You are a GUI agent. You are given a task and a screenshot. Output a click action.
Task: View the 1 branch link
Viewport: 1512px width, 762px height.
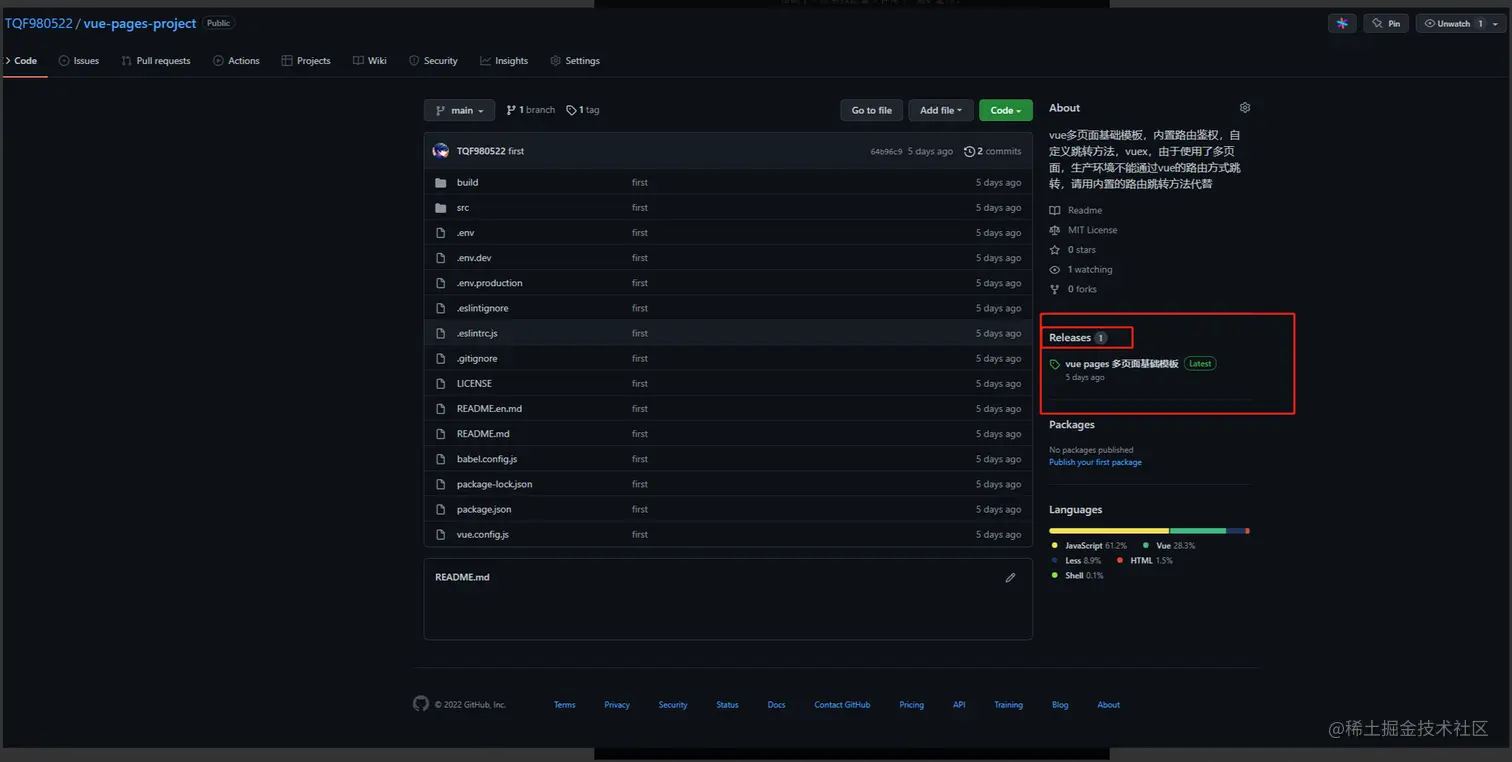coord(530,110)
